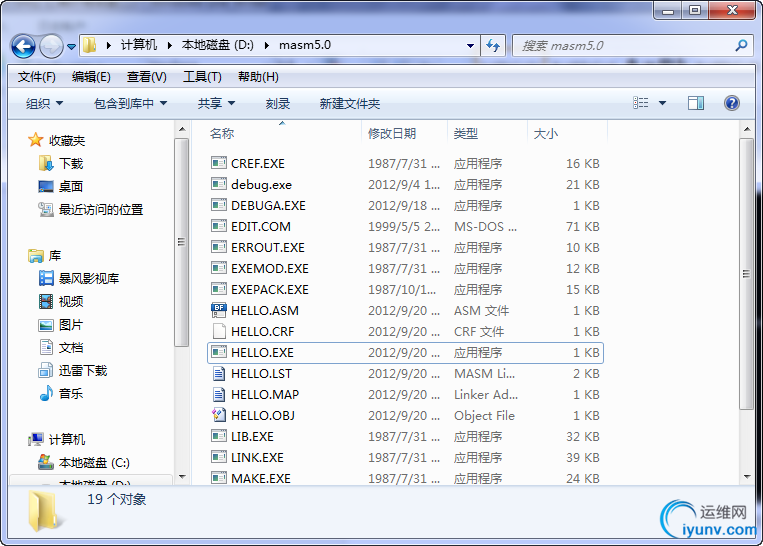Select the ERROUT.EXE file name
This screenshot has height=546, width=763.
point(268,248)
